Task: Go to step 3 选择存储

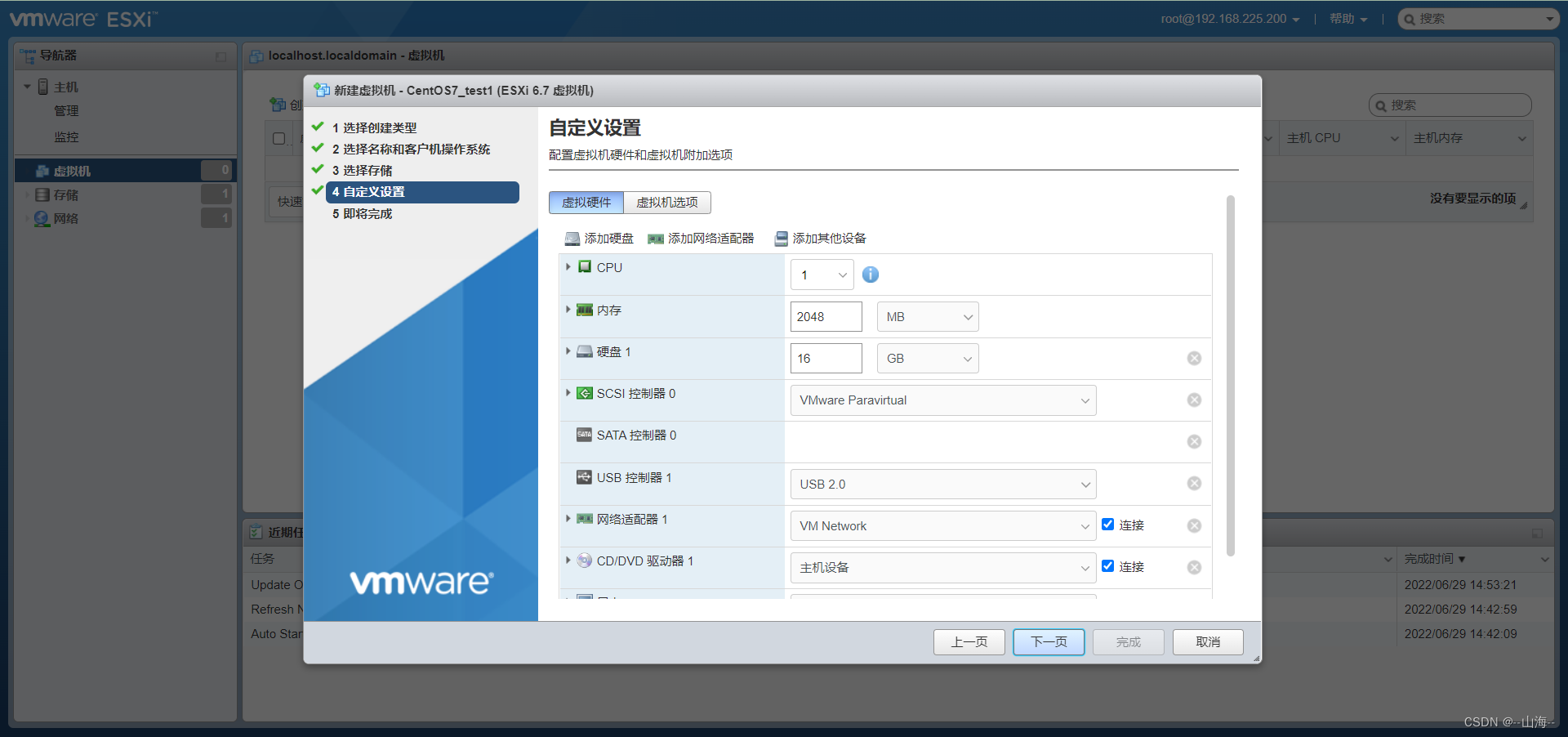Action: tap(362, 171)
